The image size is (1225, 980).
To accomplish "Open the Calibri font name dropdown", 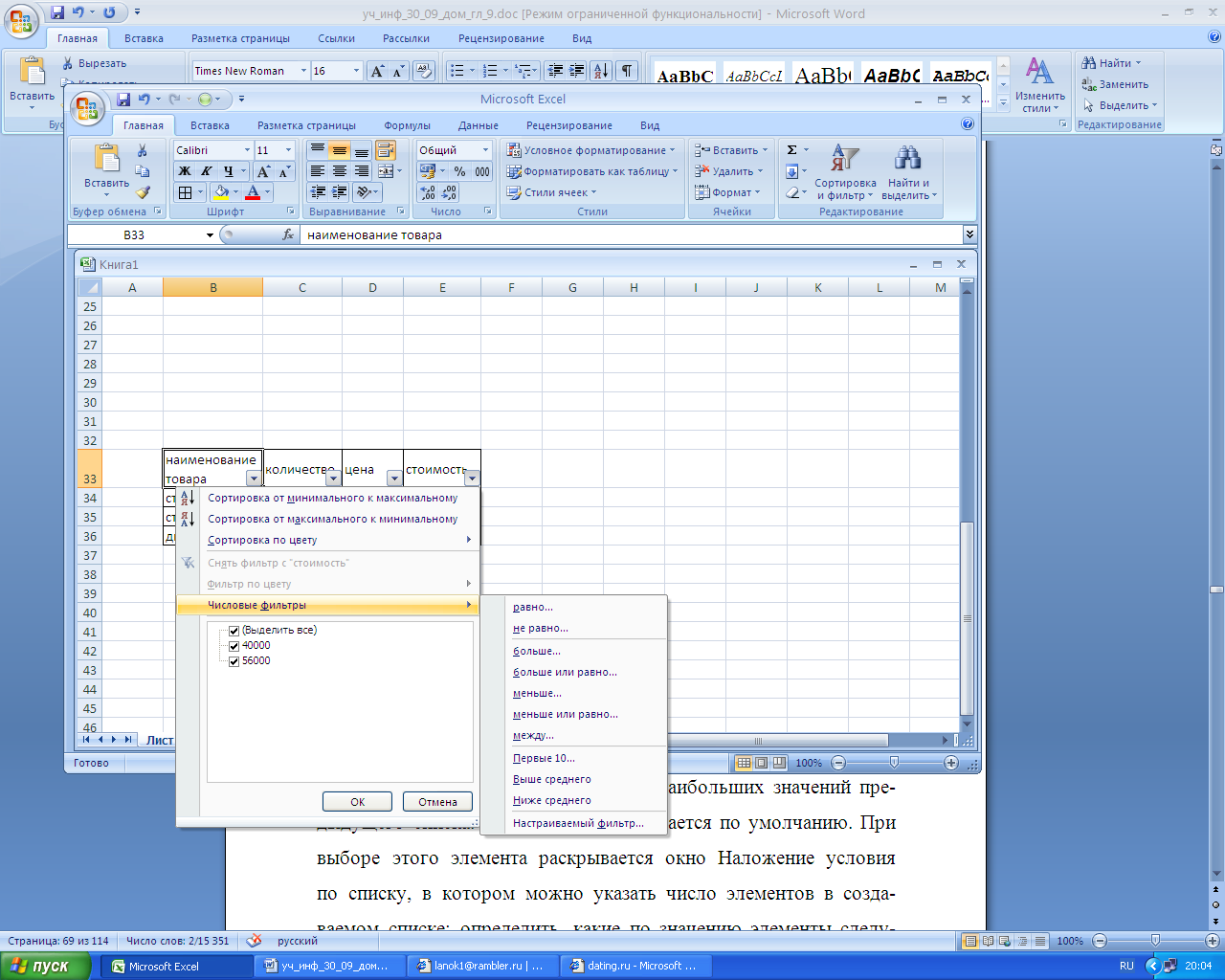I will 247,150.
